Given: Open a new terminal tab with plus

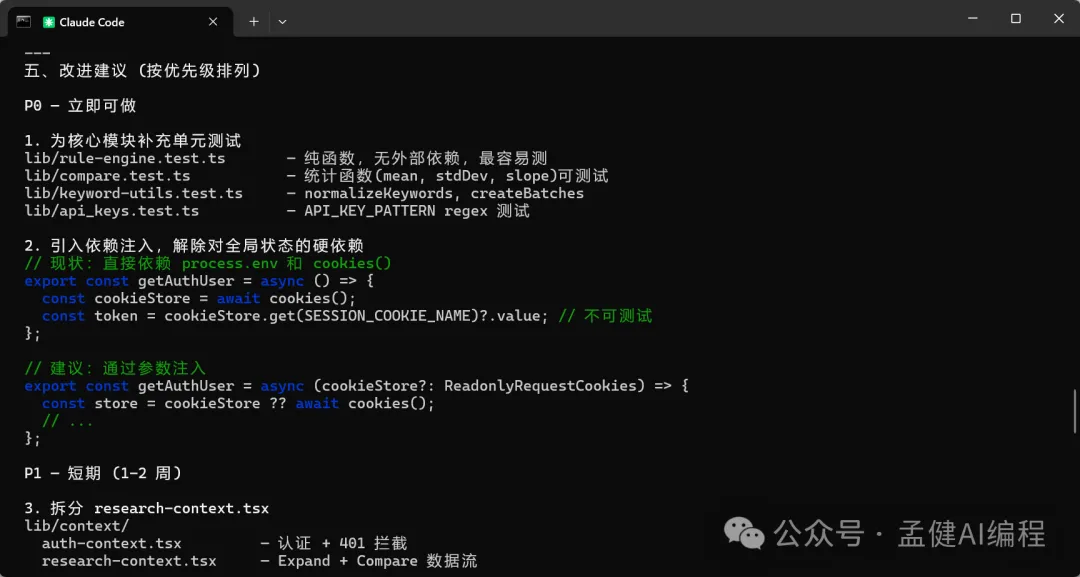Looking at the screenshot, I should tap(254, 21).
